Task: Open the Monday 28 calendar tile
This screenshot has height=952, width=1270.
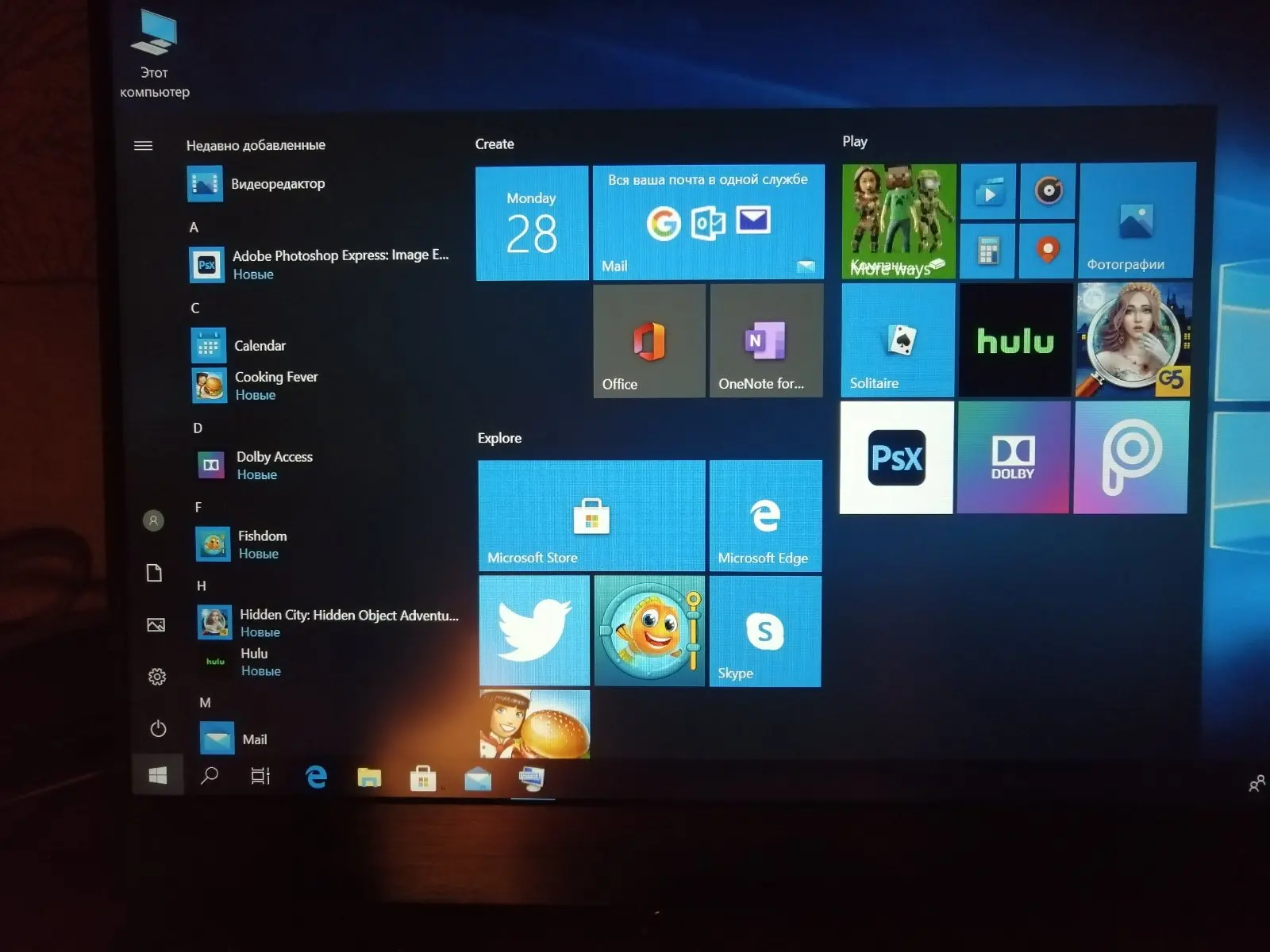Action: (x=532, y=224)
